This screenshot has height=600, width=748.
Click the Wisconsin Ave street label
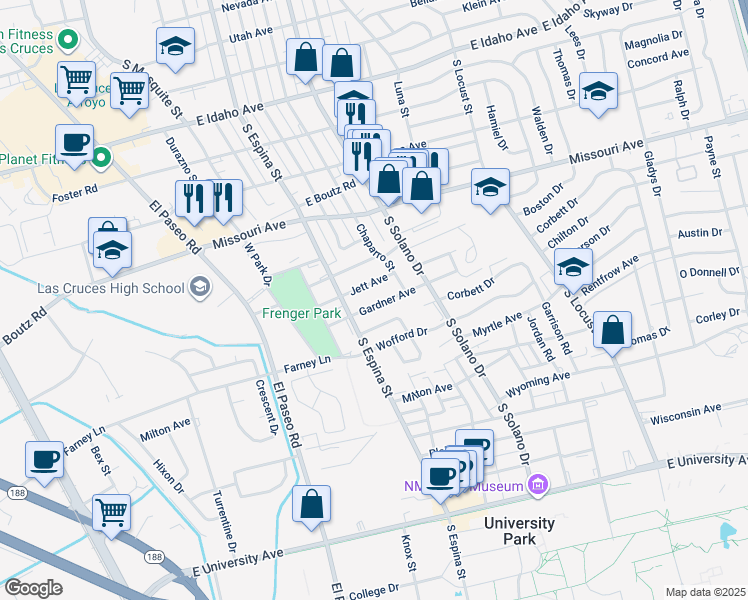(686, 414)
